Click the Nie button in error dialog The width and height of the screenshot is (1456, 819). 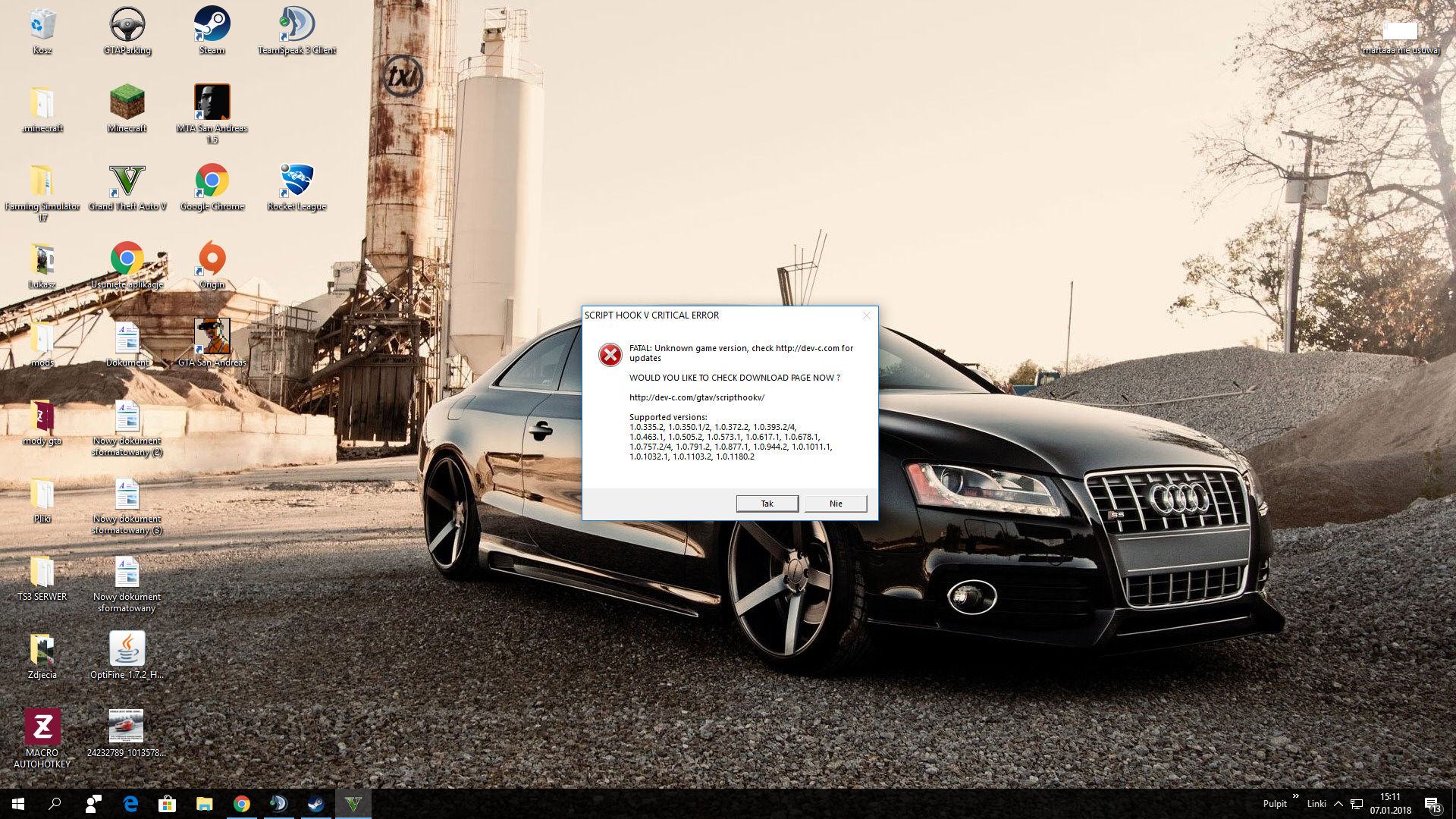click(835, 504)
